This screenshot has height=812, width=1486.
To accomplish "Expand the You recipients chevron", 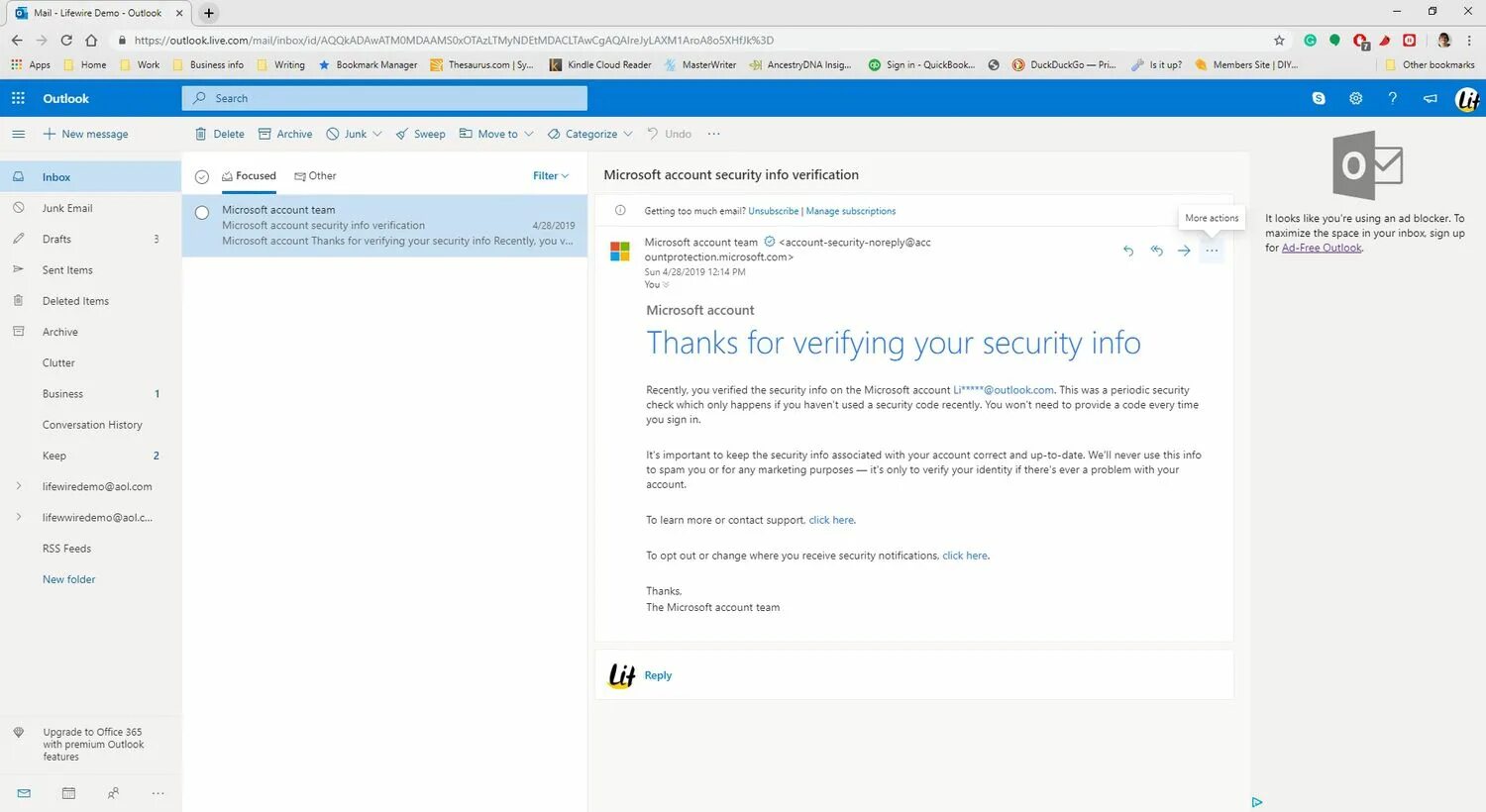I will (x=666, y=285).
